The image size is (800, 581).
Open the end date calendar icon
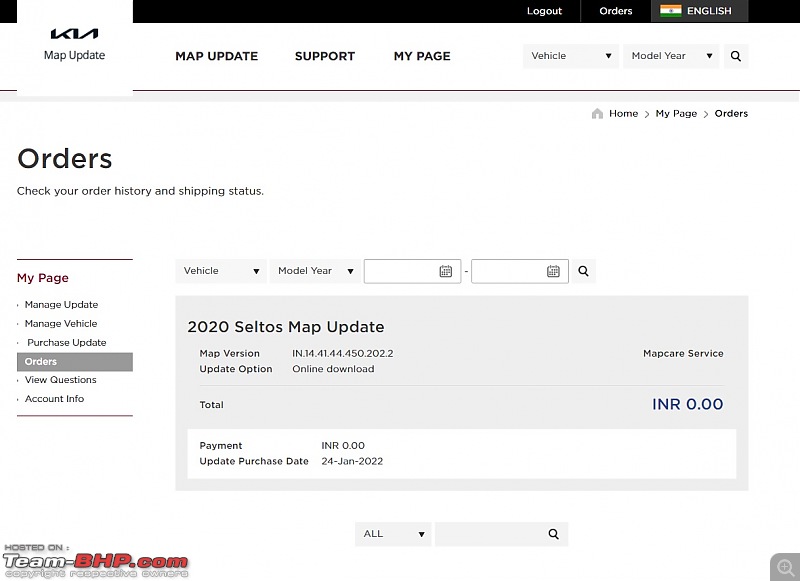(x=553, y=271)
